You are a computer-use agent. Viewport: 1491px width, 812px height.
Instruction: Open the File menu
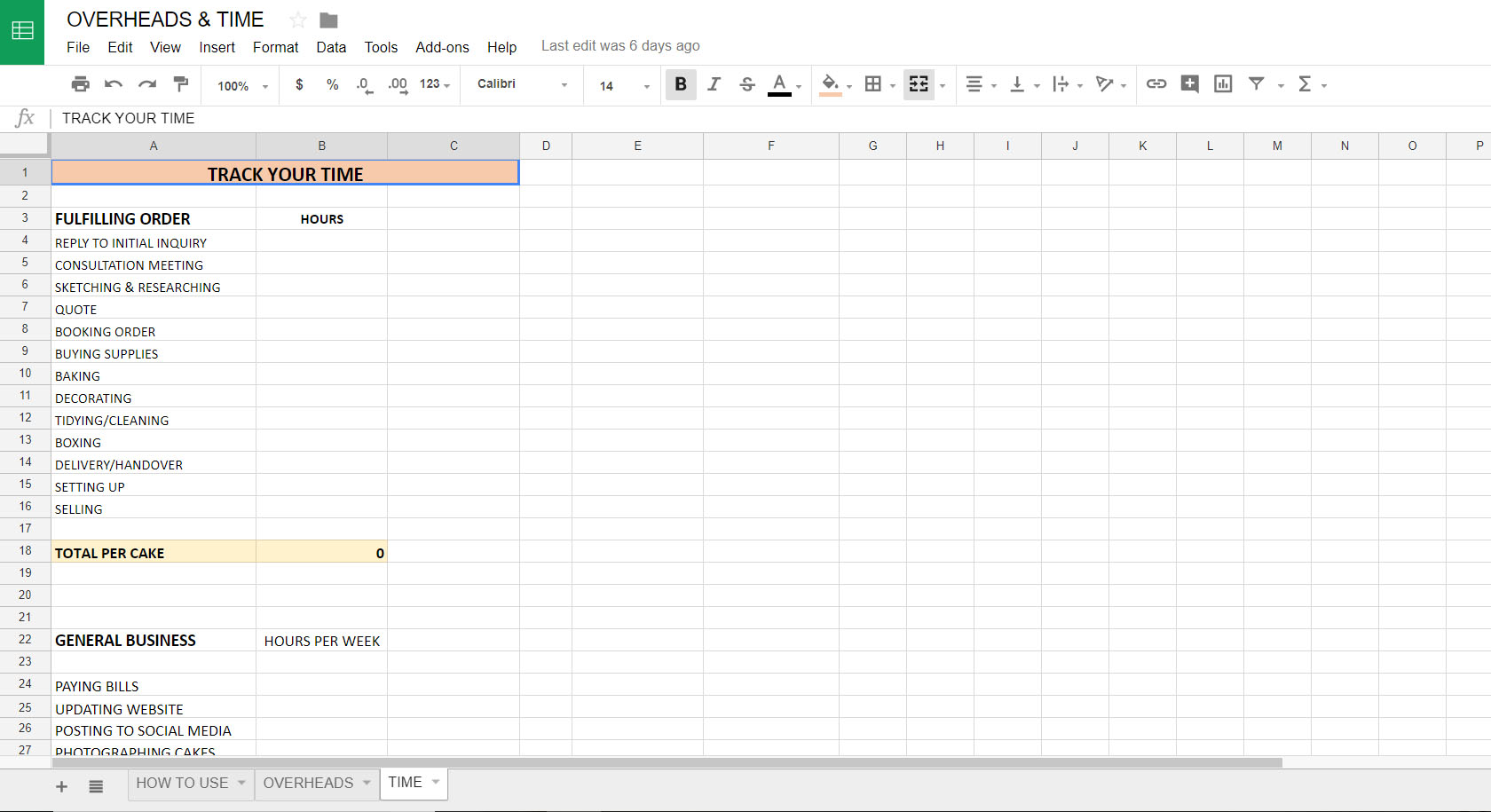click(x=78, y=47)
